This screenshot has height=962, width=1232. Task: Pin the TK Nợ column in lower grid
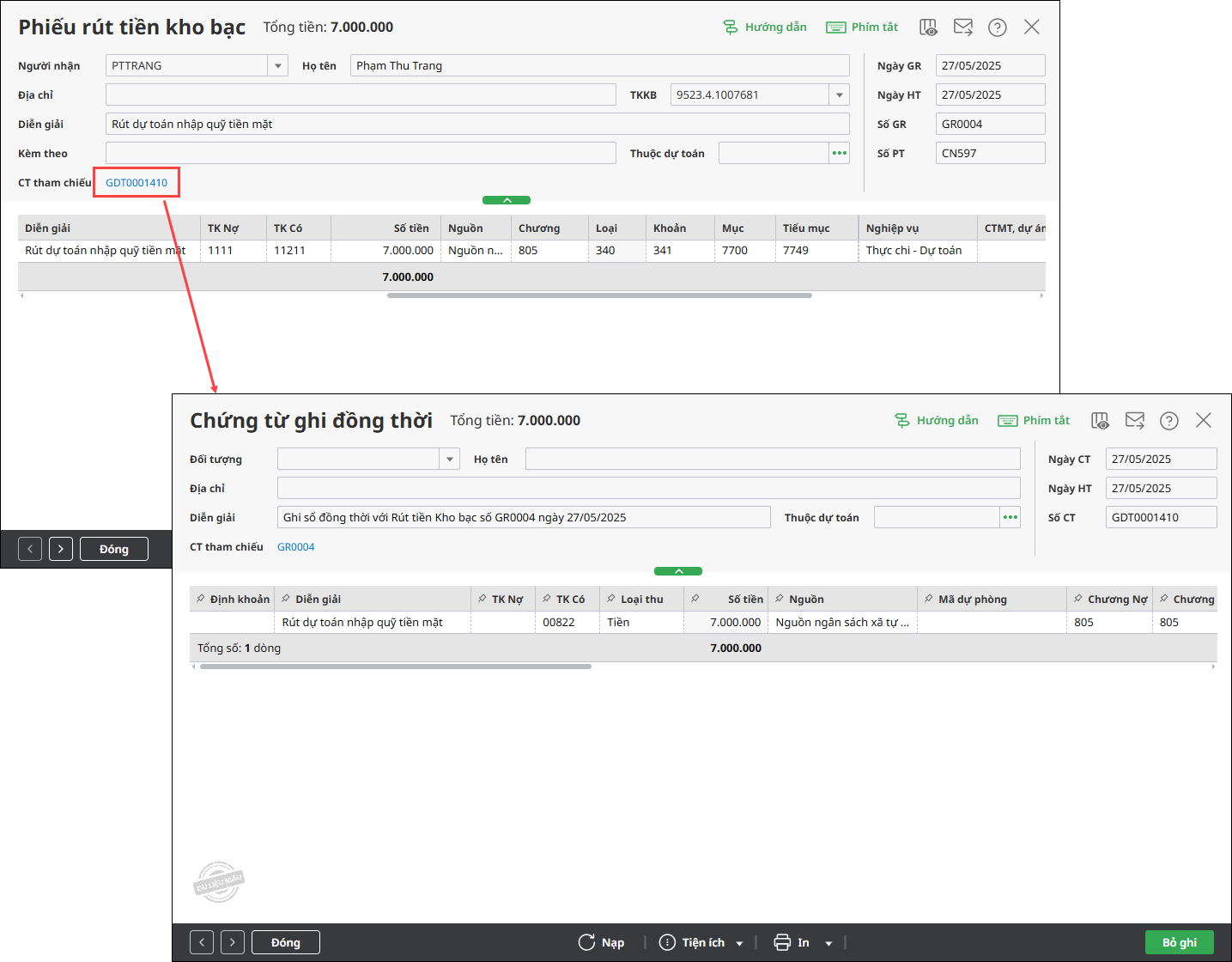(482, 599)
